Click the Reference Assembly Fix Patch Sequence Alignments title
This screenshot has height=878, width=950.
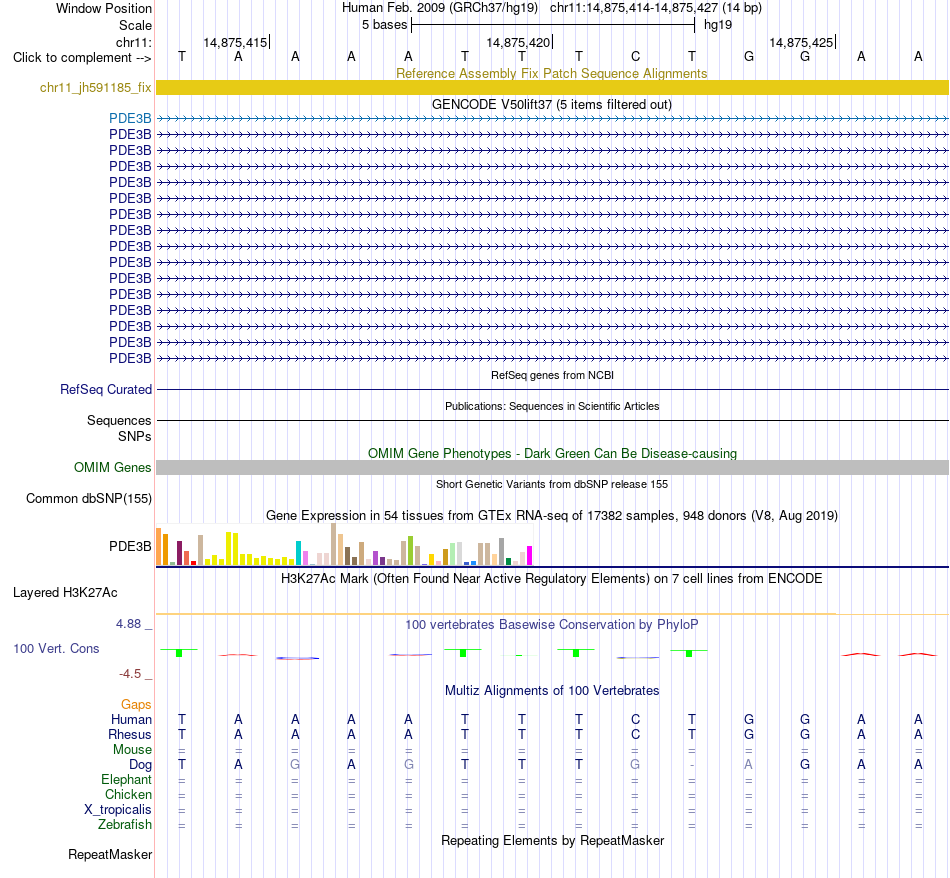point(551,73)
